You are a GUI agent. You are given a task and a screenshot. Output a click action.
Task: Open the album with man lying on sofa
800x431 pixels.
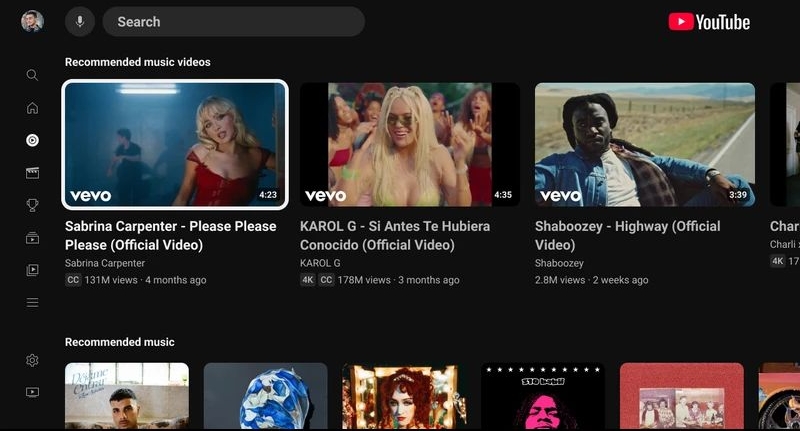(x=127, y=396)
